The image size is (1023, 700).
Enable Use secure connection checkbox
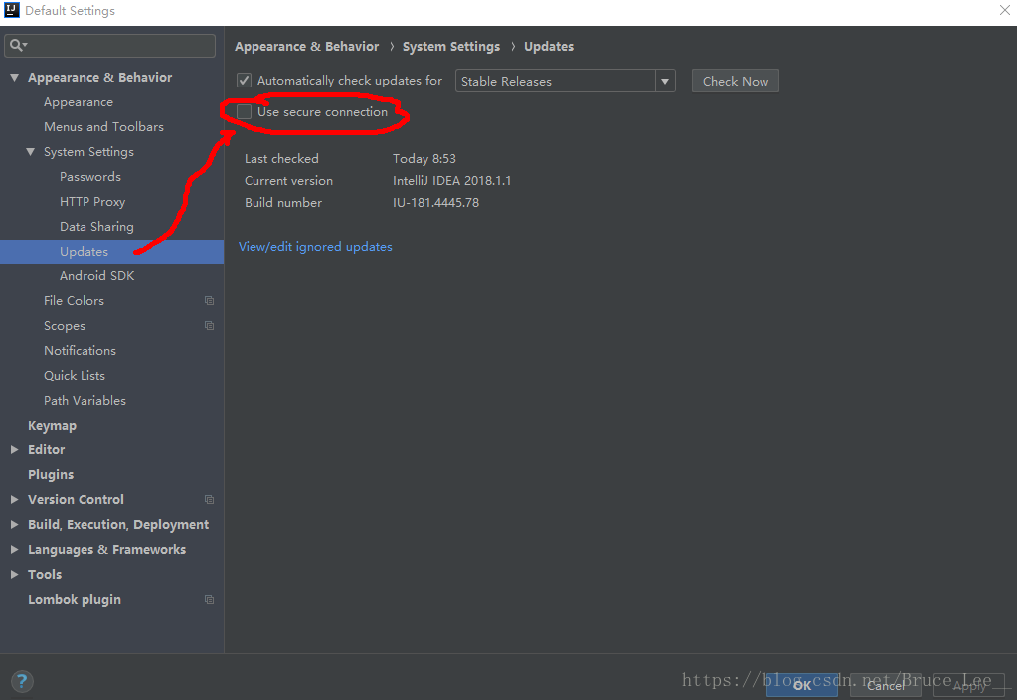[x=244, y=112]
